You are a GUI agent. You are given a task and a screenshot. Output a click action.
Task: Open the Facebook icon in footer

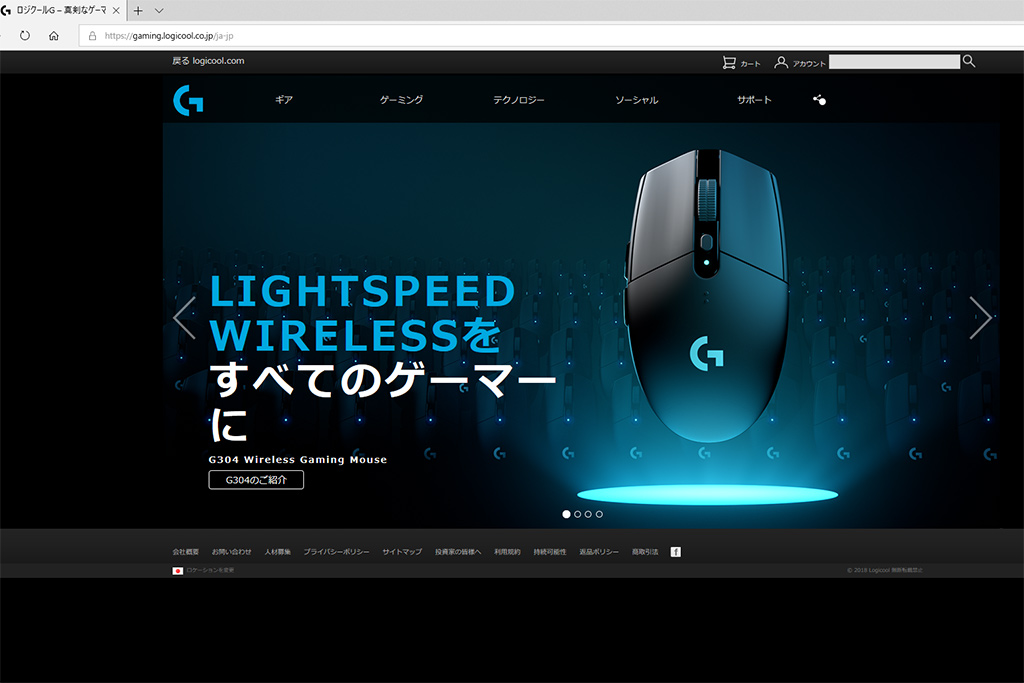(676, 552)
